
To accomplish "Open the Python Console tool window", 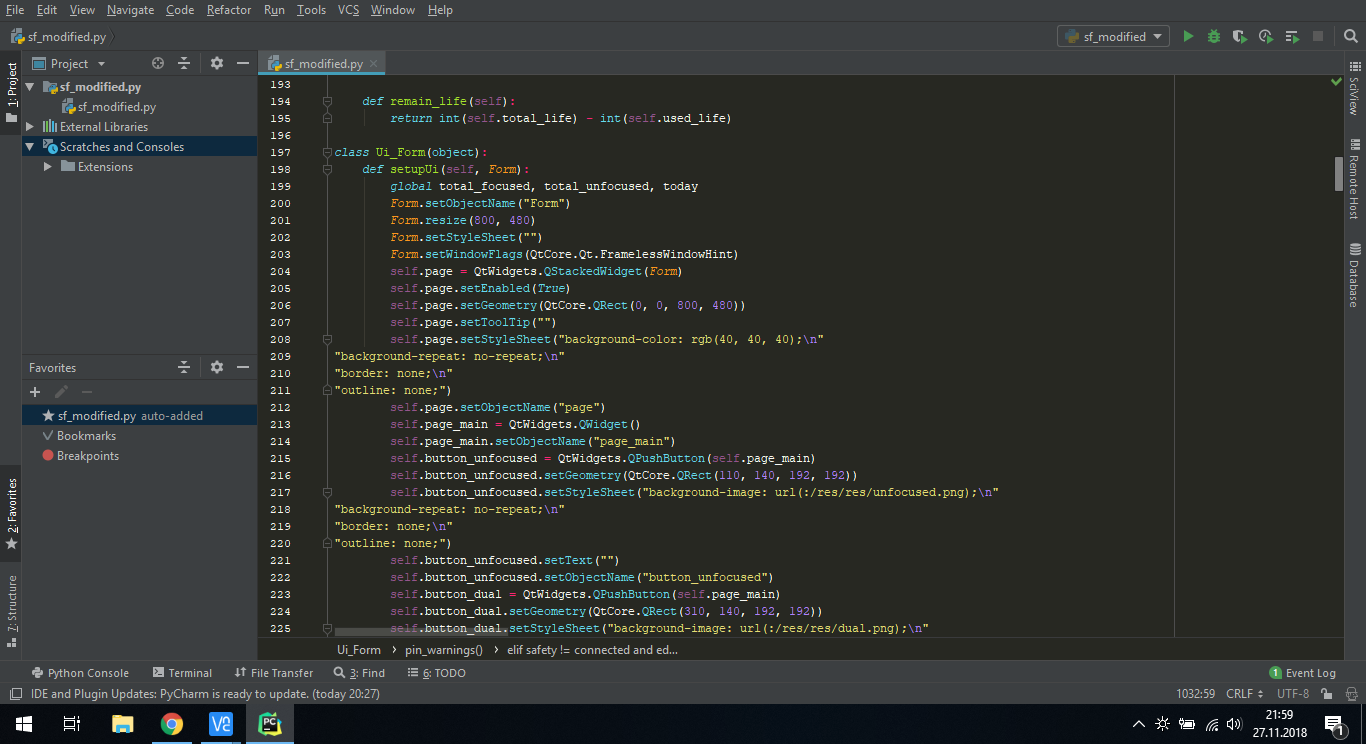I will [x=80, y=673].
